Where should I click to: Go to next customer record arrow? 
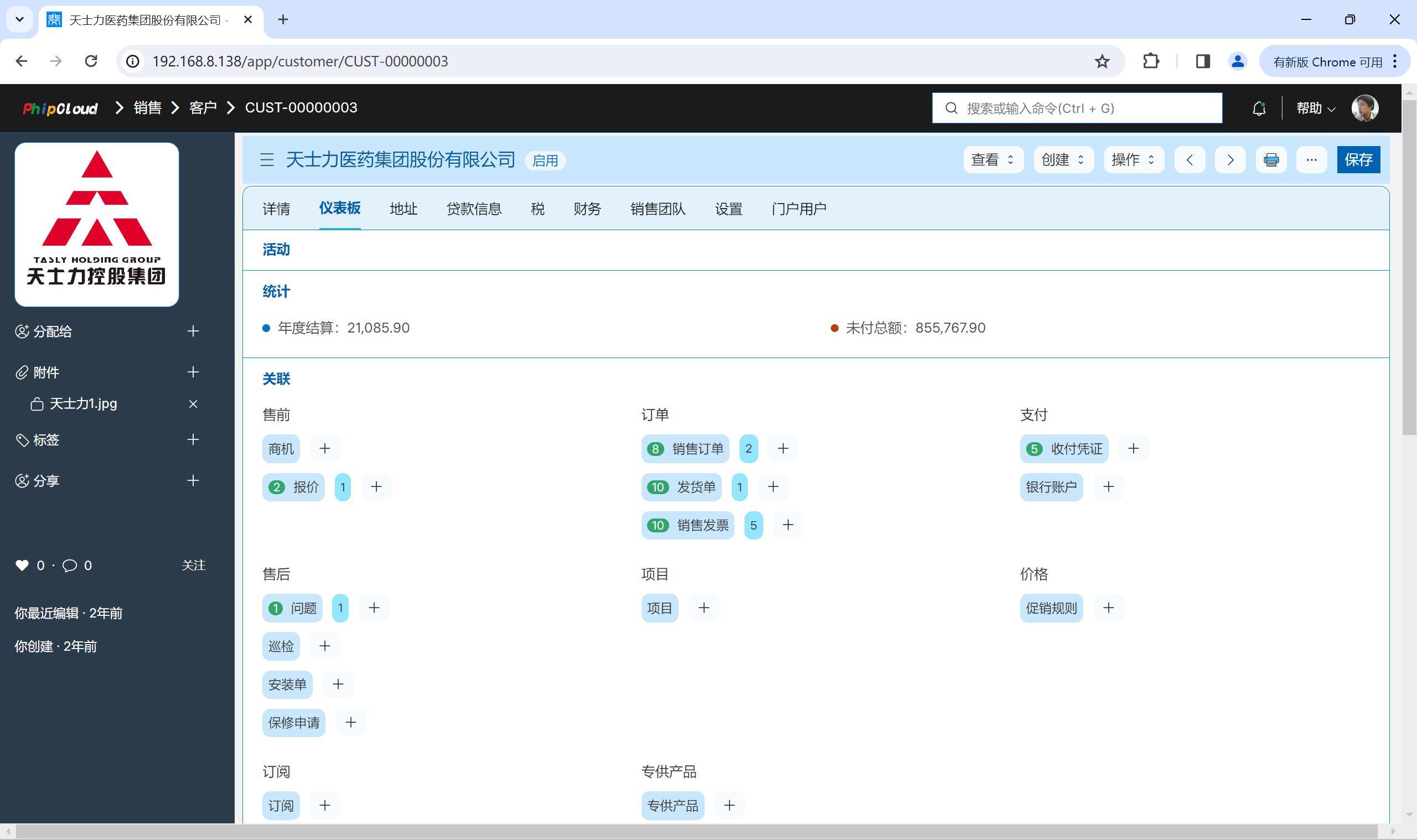(x=1229, y=159)
